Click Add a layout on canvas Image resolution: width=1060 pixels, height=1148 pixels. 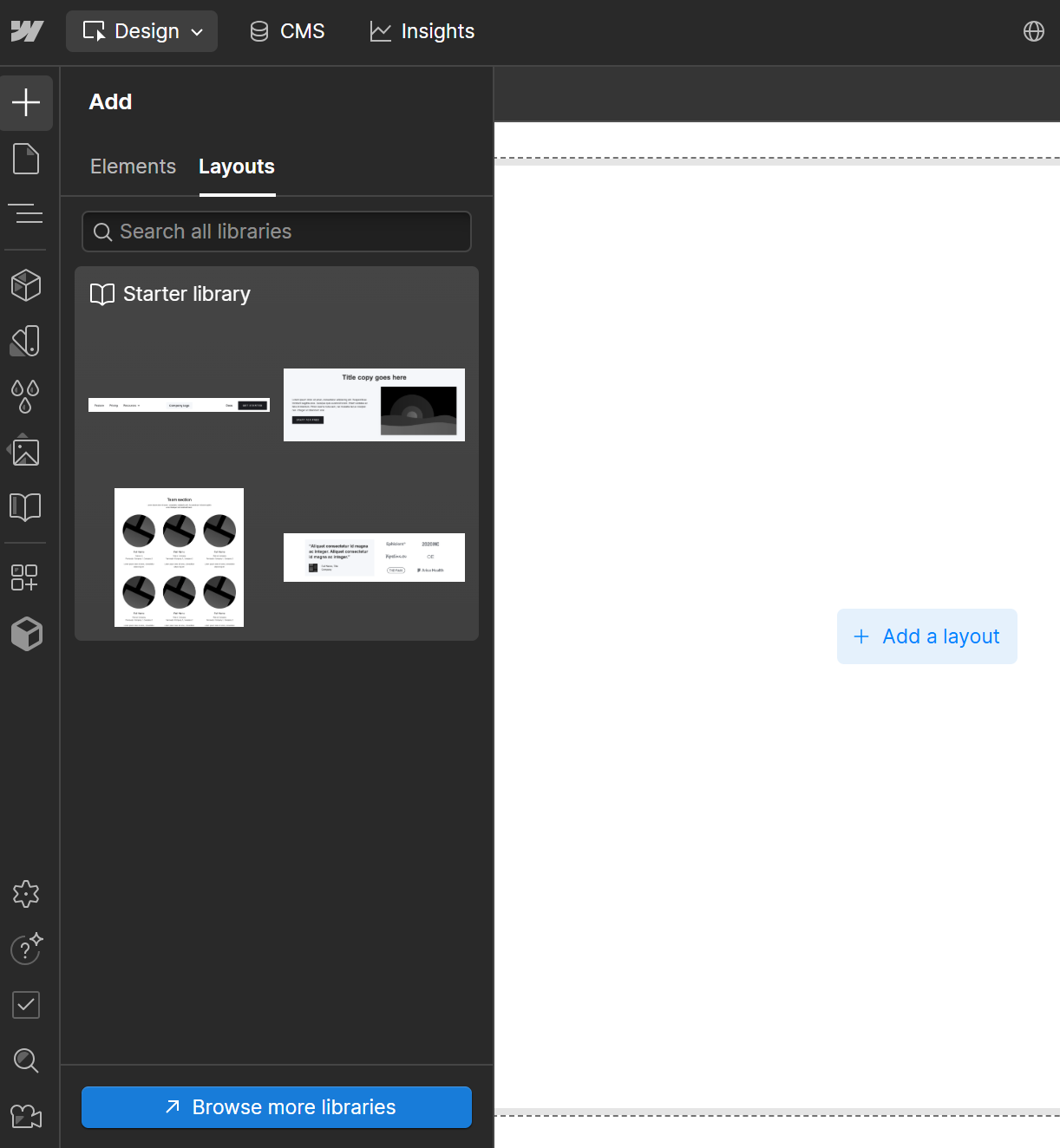[926, 636]
